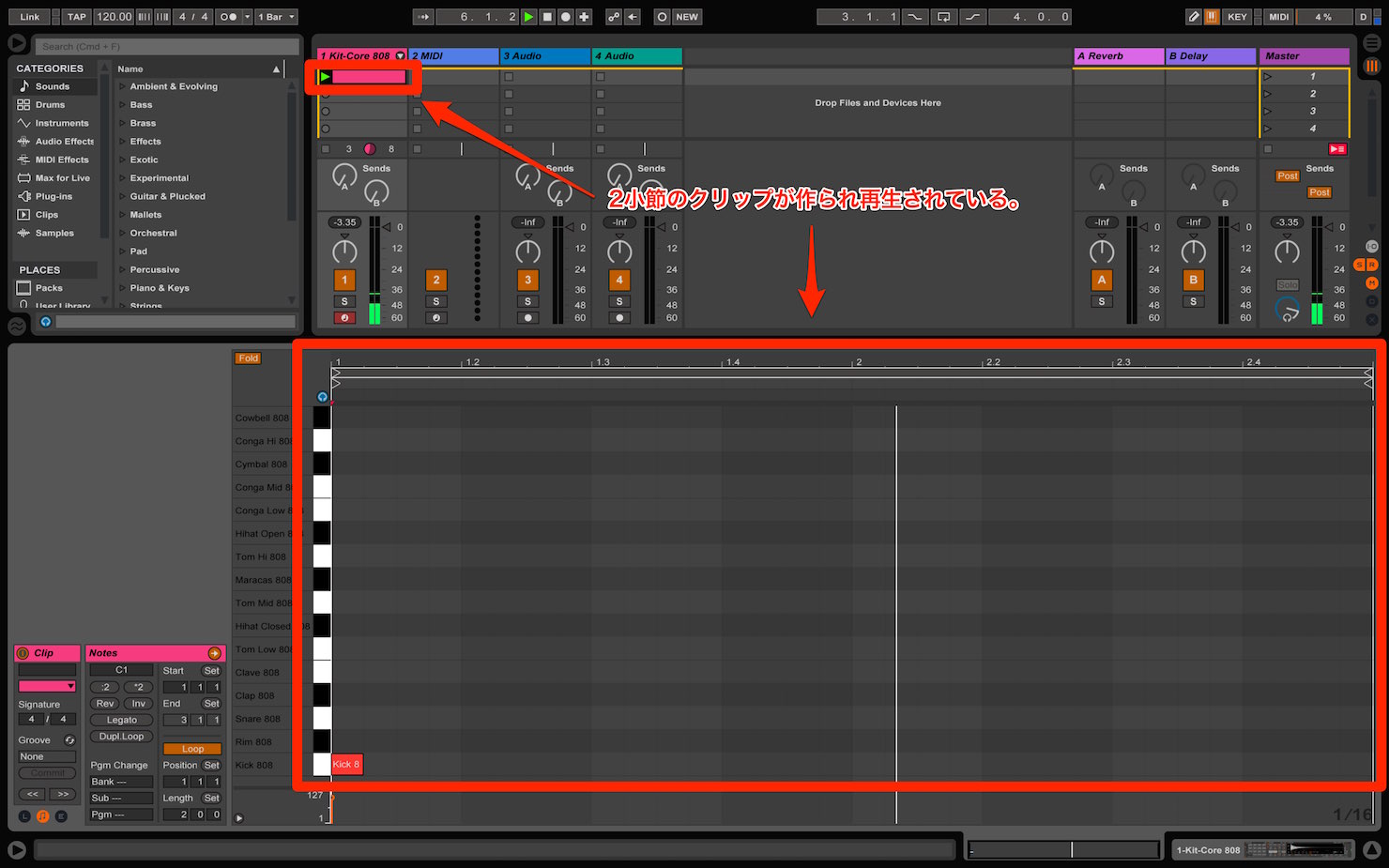Toggle track 1 activator button
This screenshot has height=868, width=1389.
click(344, 280)
